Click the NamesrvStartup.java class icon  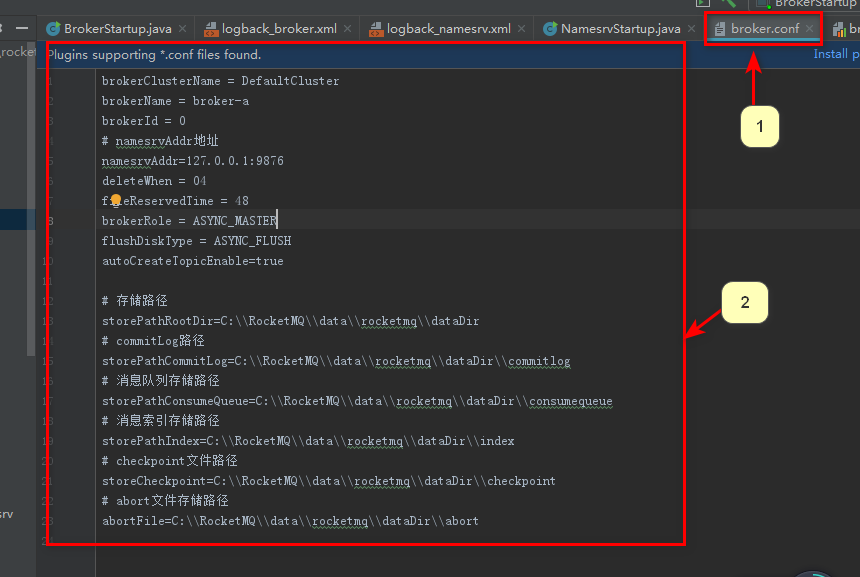[x=550, y=29]
